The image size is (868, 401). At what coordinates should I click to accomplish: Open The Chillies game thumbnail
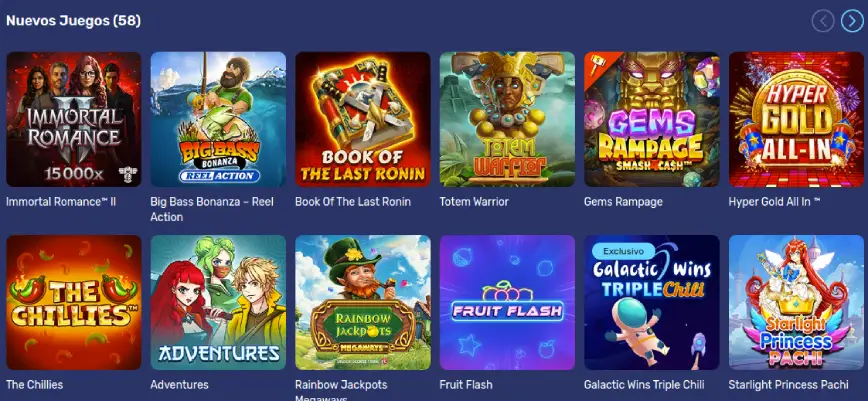74,302
